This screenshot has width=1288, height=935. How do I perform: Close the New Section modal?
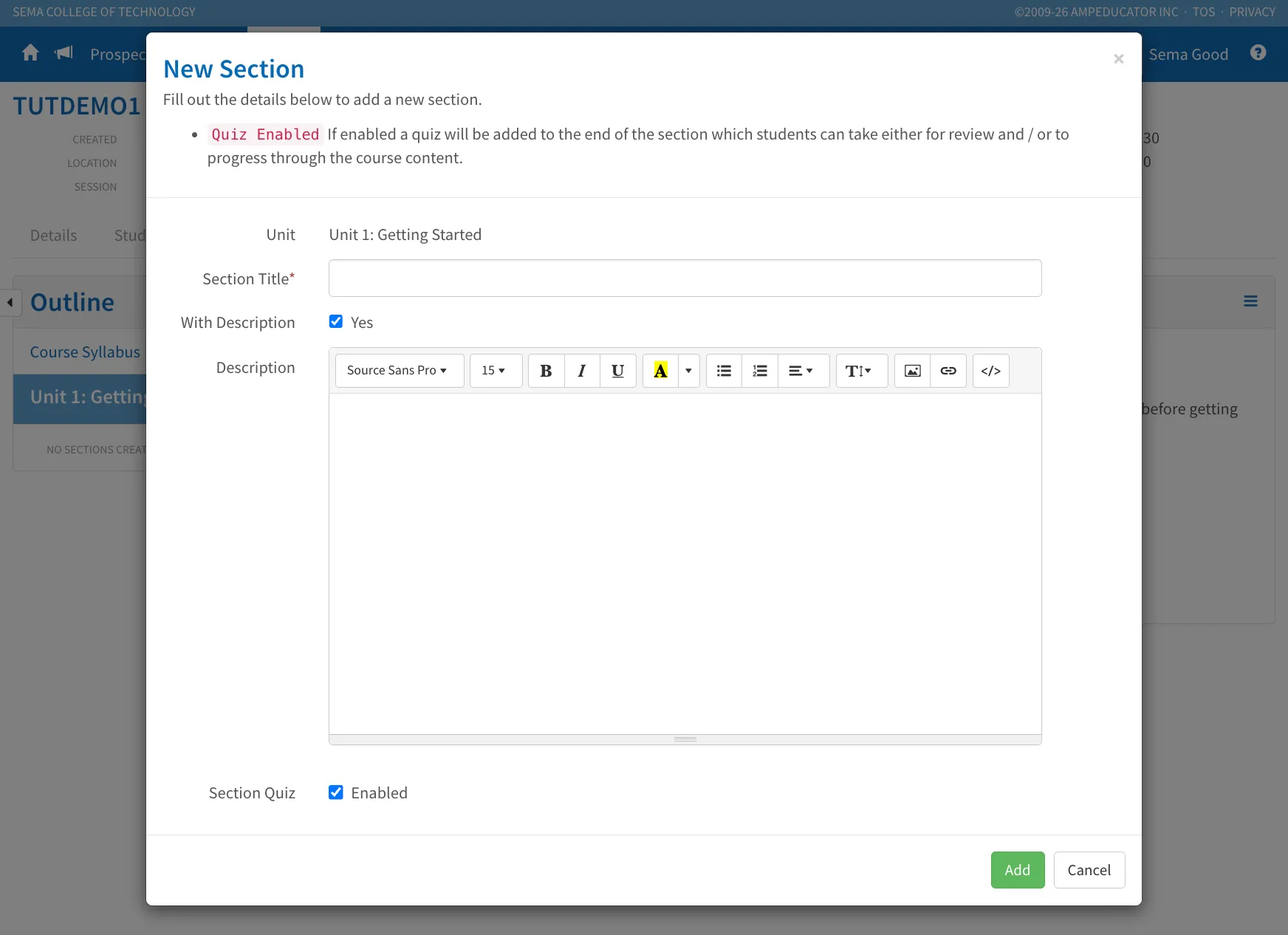click(1119, 59)
